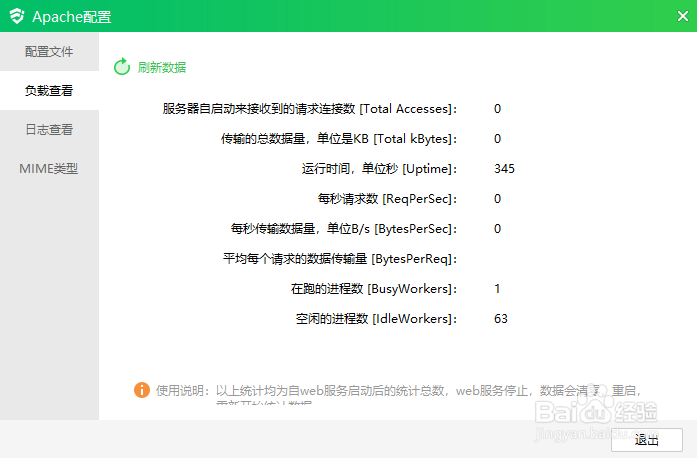This screenshot has width=697, height=458.
Task: Click the ReqPerSec label text
Action: tap(387, 199)
